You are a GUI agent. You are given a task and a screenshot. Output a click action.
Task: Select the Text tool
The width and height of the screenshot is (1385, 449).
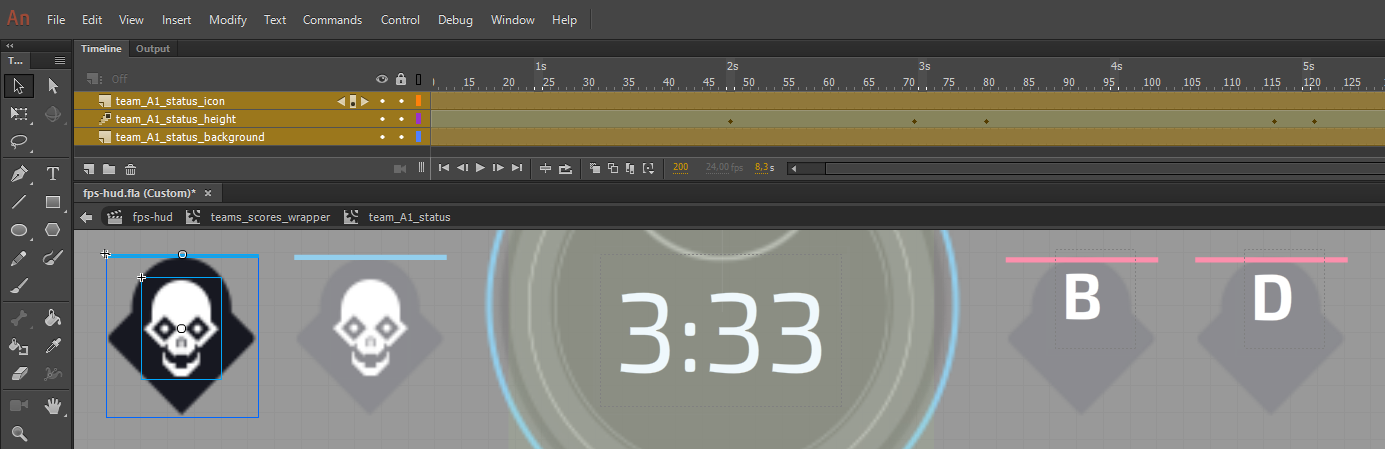(x=53, y=174)
